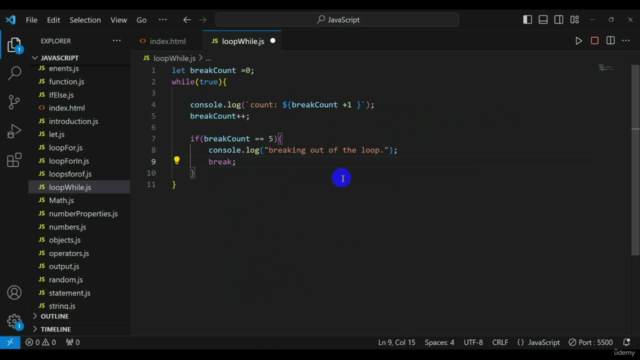The image size is (640, 360).
Task: Close the unsaved loopWhile.js tab dot
Action: [x=273, y=41]
